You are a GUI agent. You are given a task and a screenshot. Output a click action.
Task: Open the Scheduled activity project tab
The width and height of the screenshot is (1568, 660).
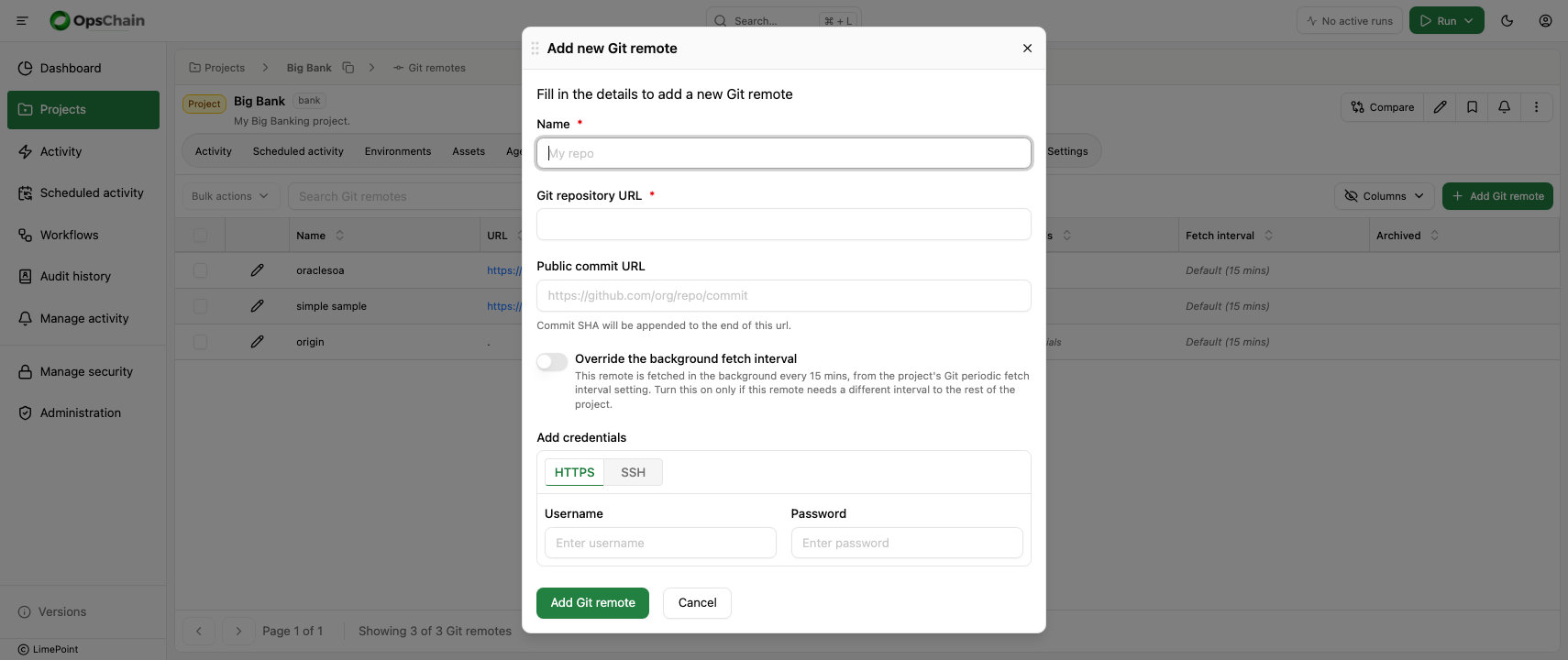pyautogui.click(x=298, y=151)
